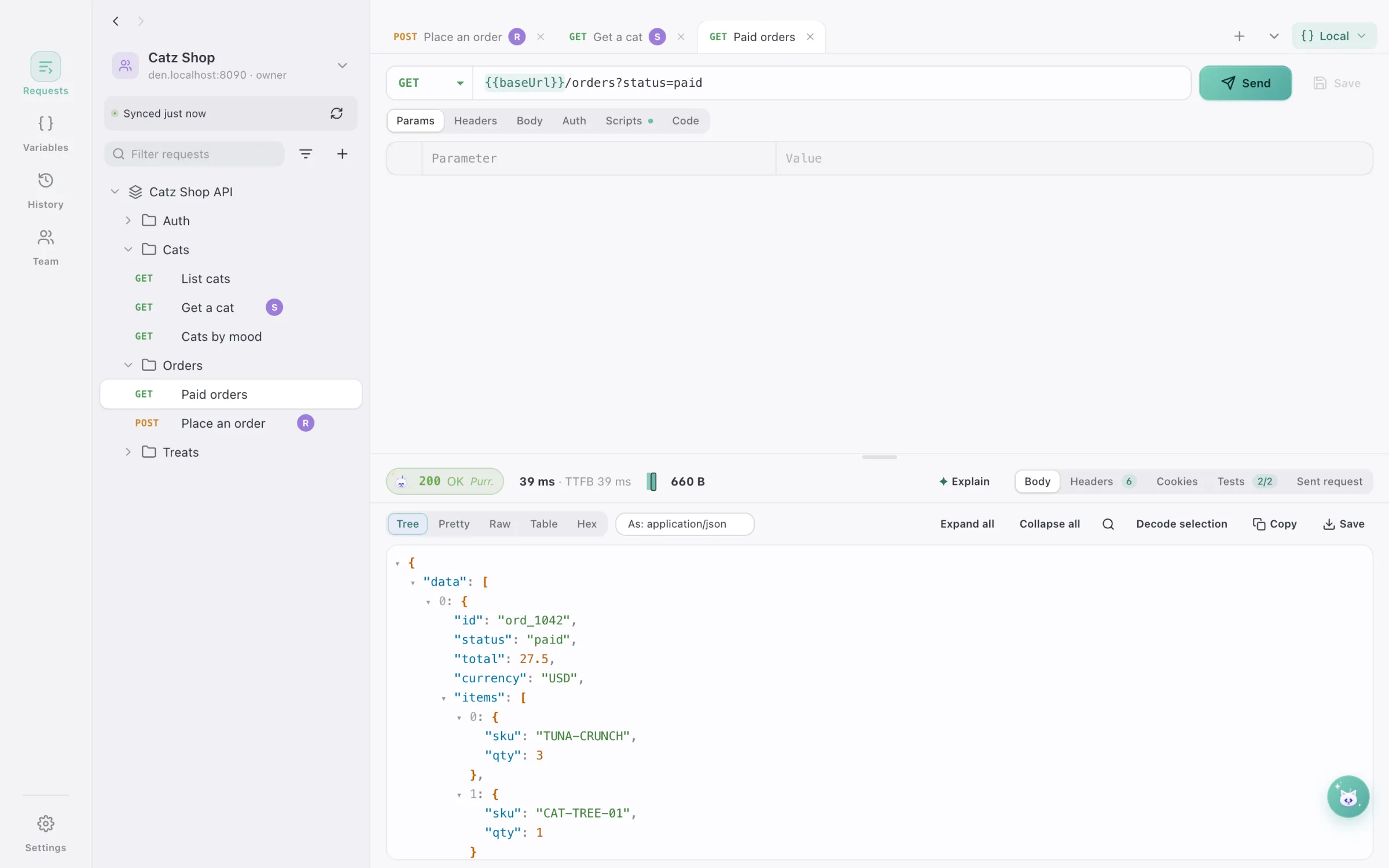Click Expand all
This screenshot has height=868, width=1389.
(x=967, y=524)
